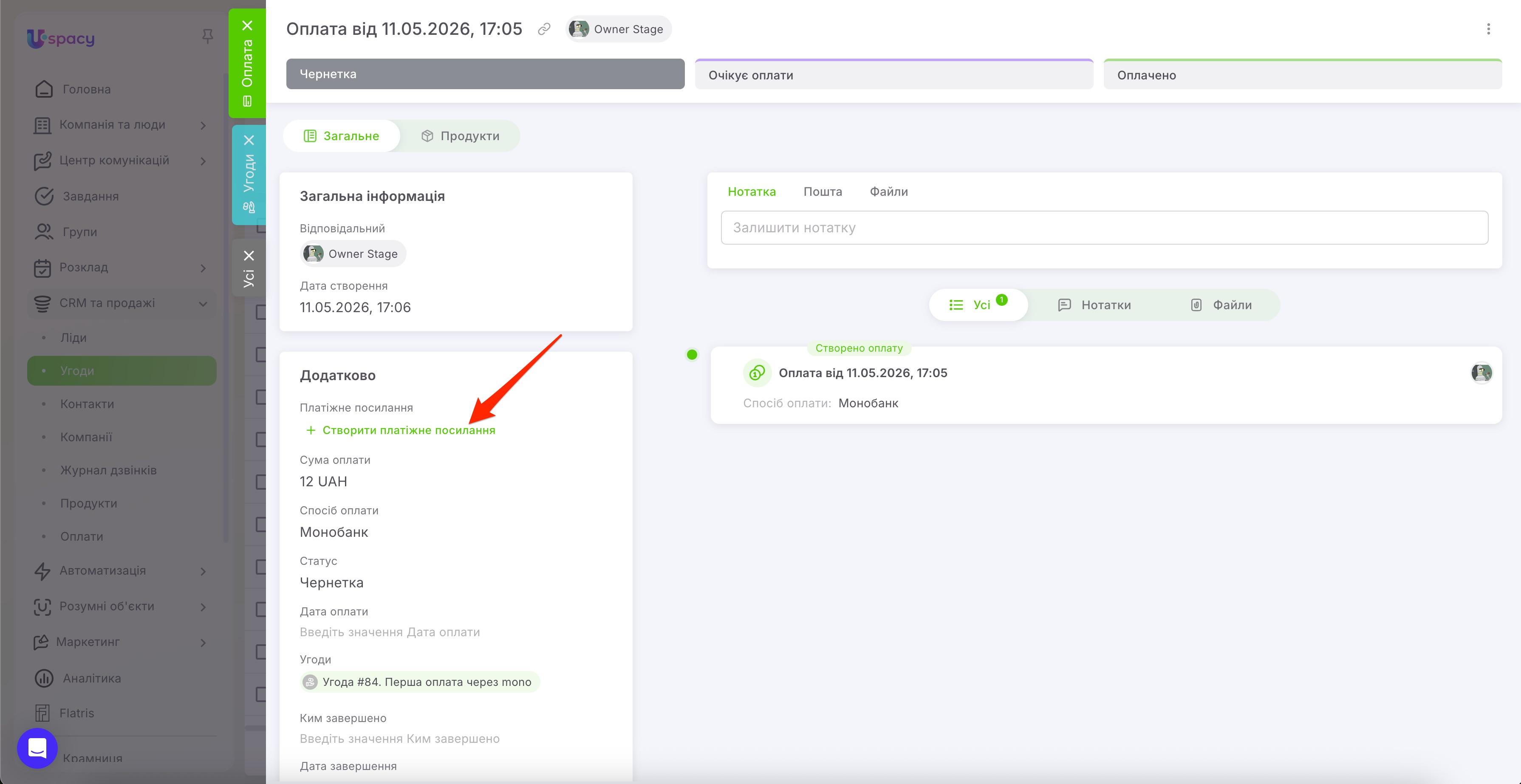This screenshot has height=784, width=1521.
Task: Click the Залишити нотатку input field
Action: [x=1104, y=228]
